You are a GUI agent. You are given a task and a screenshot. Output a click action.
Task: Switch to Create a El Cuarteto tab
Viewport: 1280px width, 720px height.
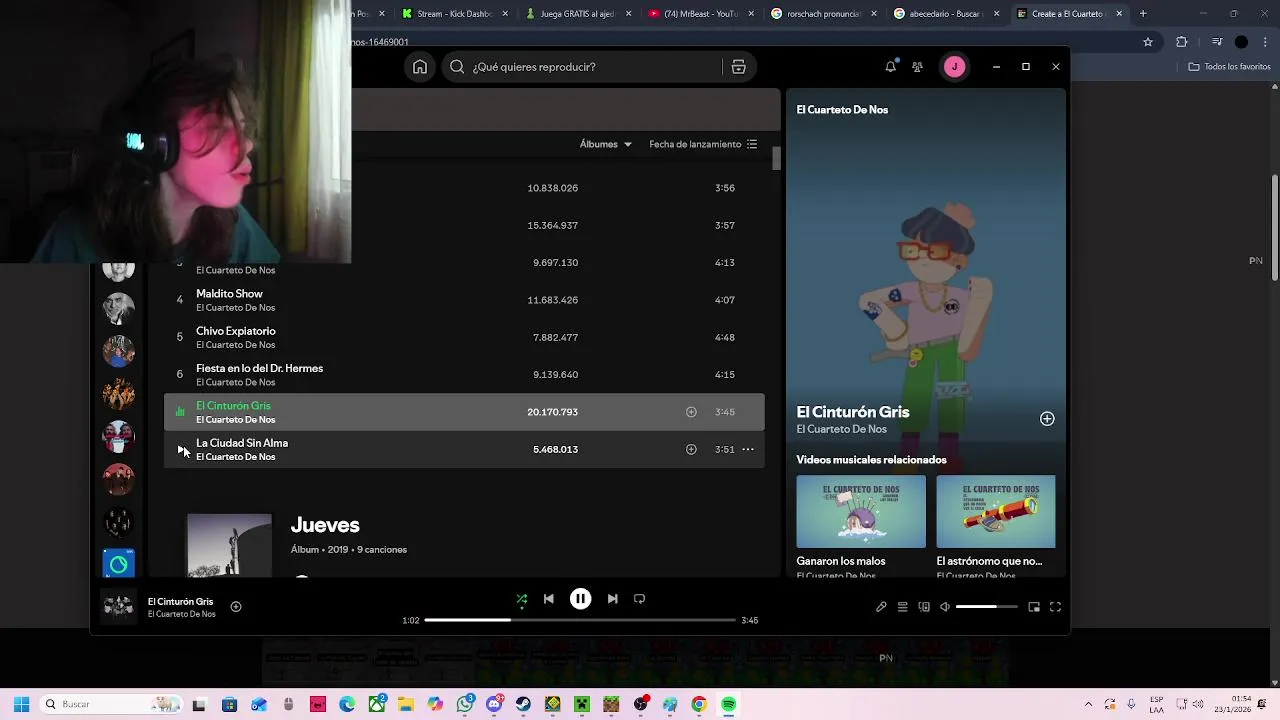pyautogui.click(x=1069, y=14)
